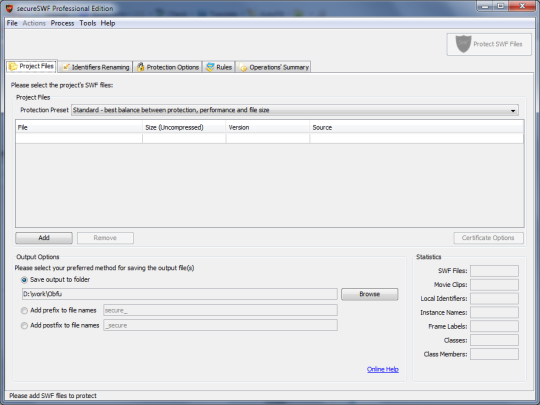
Task: Switch to the Identifiers Renaming tab
Action: coord(96,67)
